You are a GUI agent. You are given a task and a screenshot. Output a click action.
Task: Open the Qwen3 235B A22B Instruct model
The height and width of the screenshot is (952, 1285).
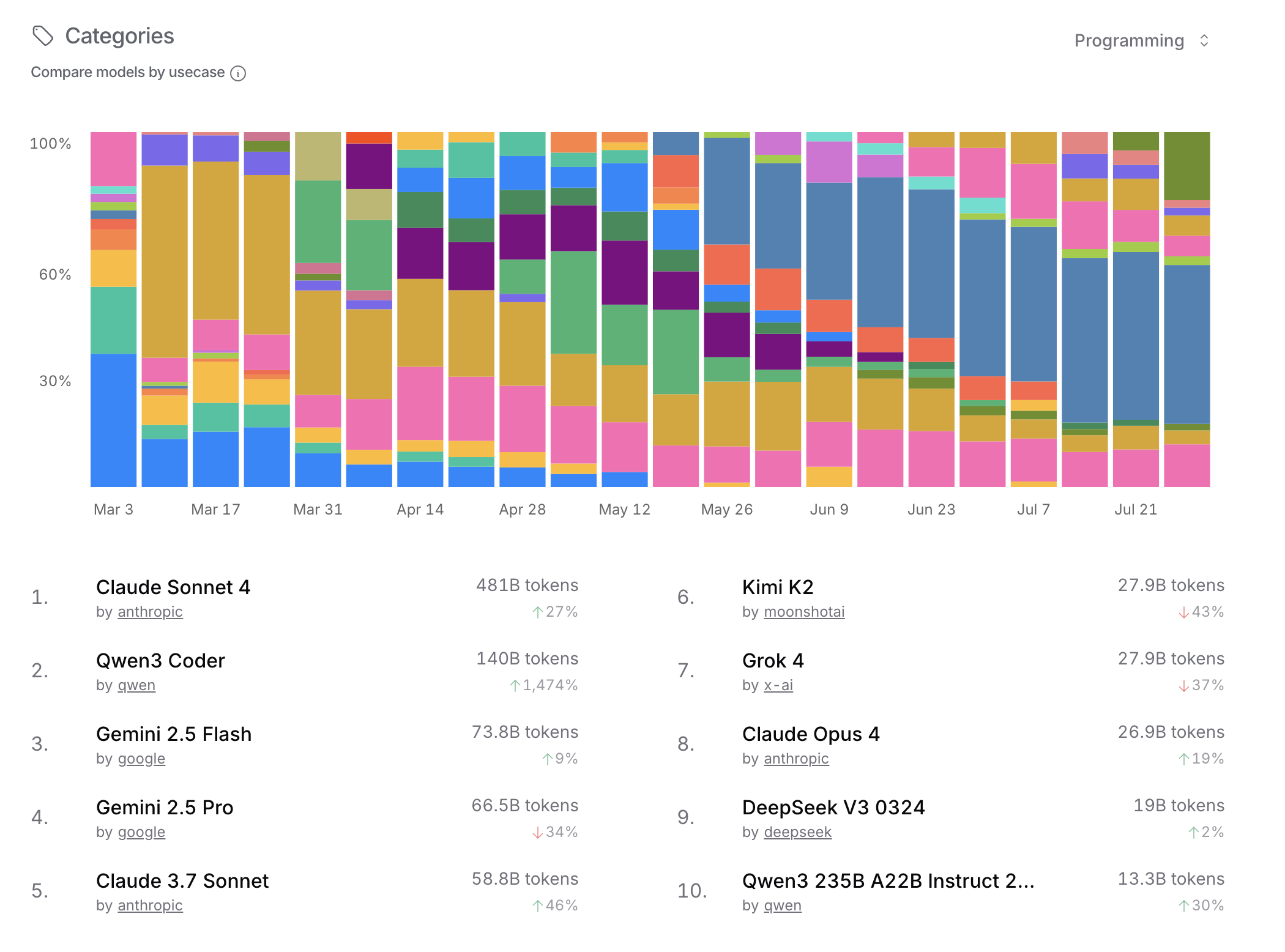888,881
